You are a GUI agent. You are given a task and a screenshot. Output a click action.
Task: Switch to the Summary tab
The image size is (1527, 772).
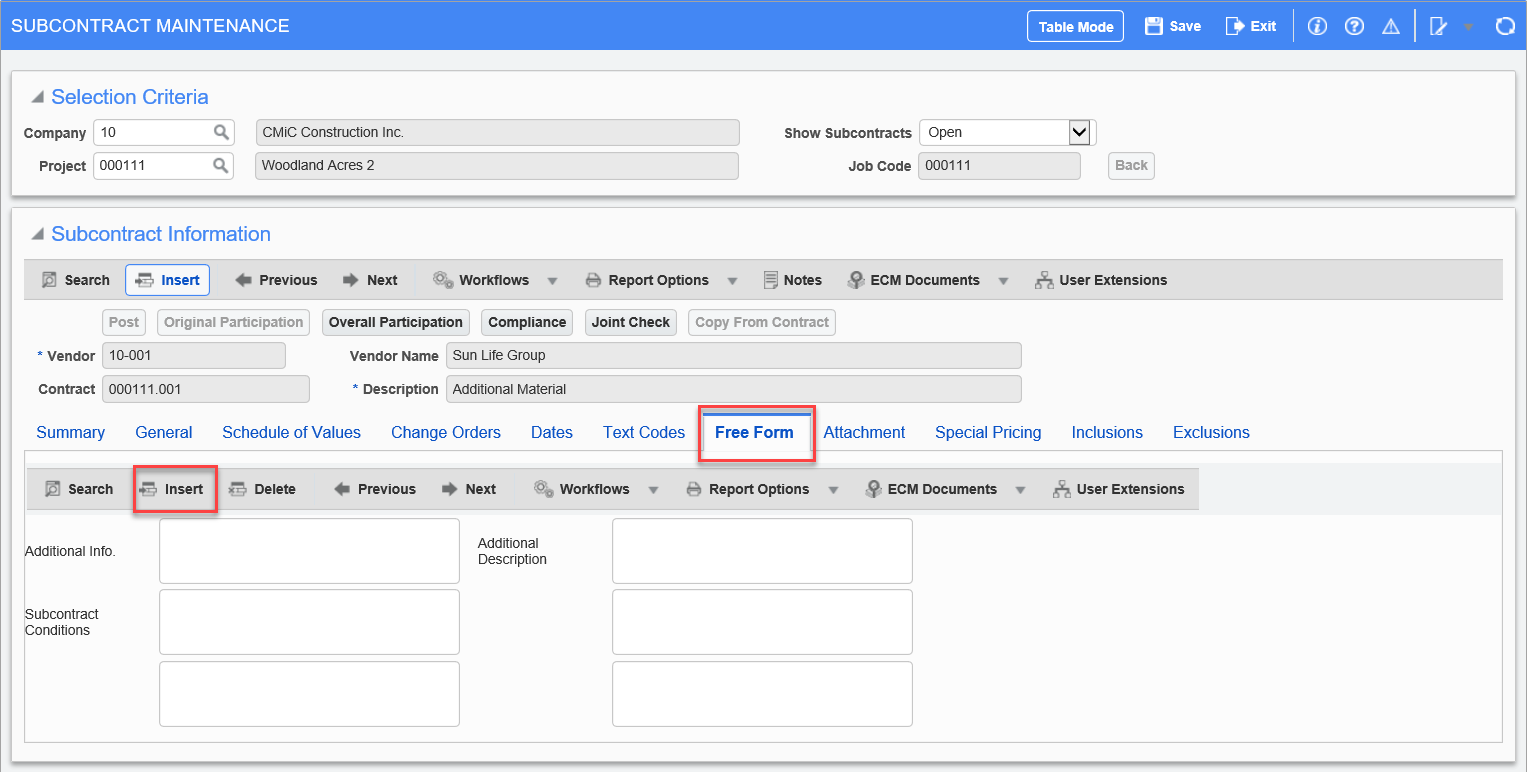70,432
